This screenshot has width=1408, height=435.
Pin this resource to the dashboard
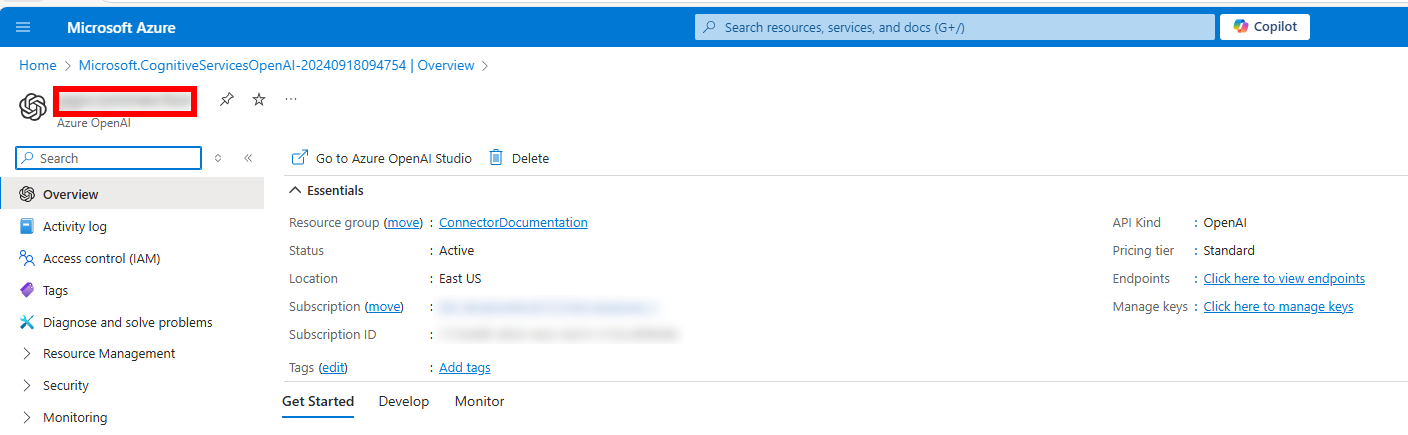[227, 99]
